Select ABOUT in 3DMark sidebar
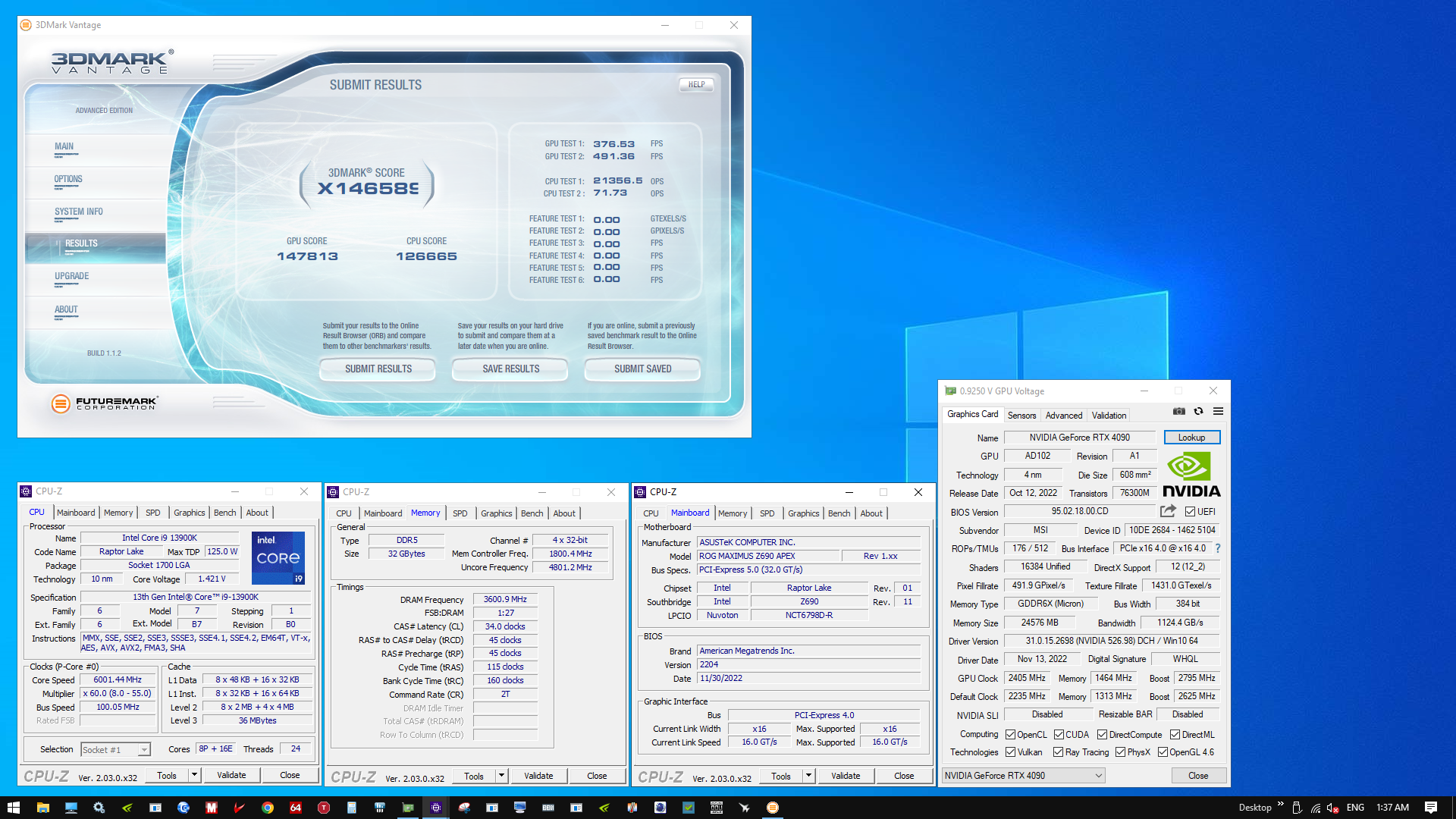Screen dimensions: 1456x819 tap(66, 309)
